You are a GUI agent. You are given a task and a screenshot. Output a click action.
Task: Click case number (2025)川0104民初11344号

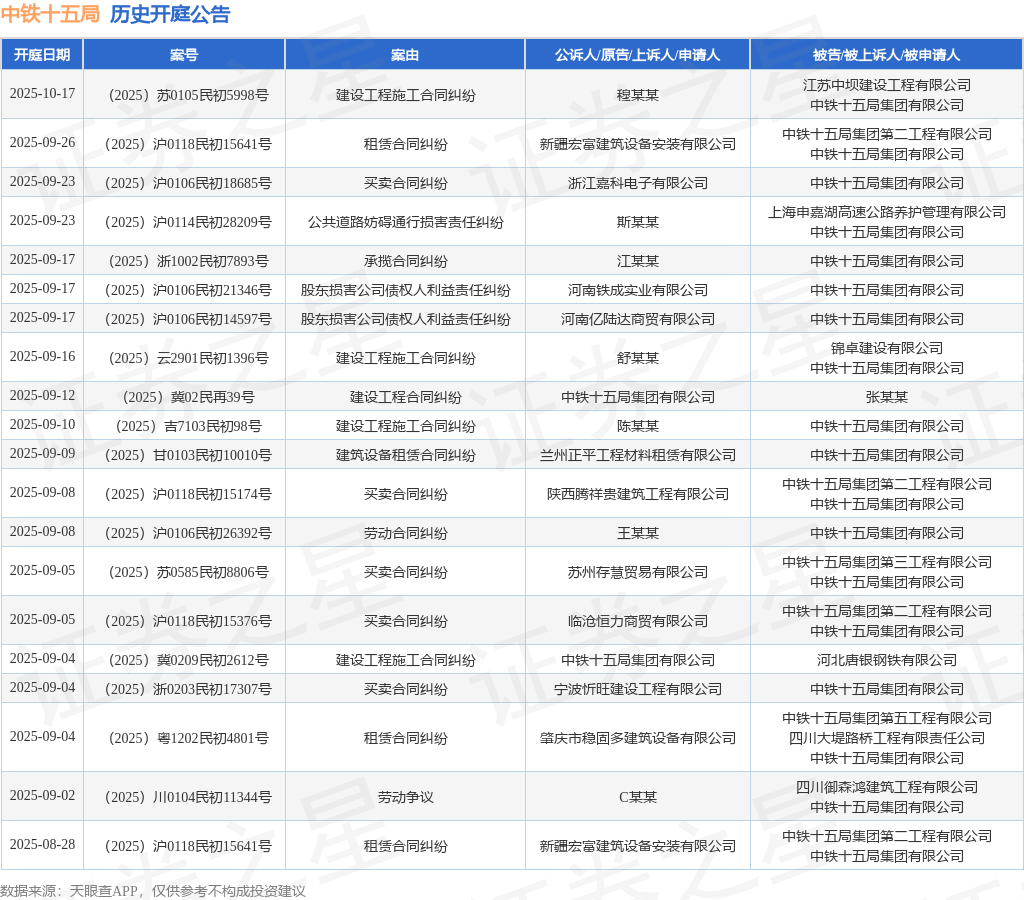(x=188, y=797)
